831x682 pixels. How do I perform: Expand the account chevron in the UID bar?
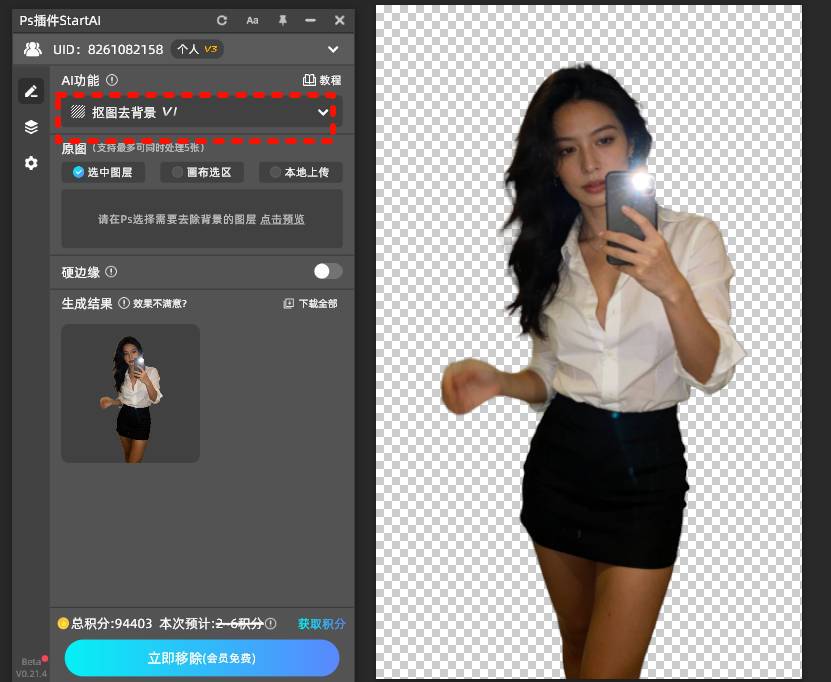tap(333, 49)
